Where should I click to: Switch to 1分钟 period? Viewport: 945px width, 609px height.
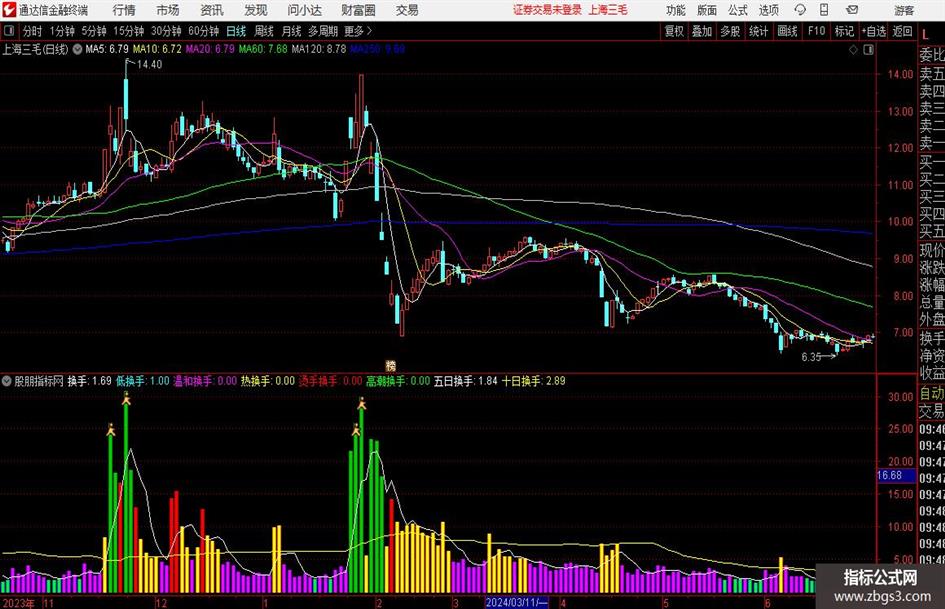62,31
